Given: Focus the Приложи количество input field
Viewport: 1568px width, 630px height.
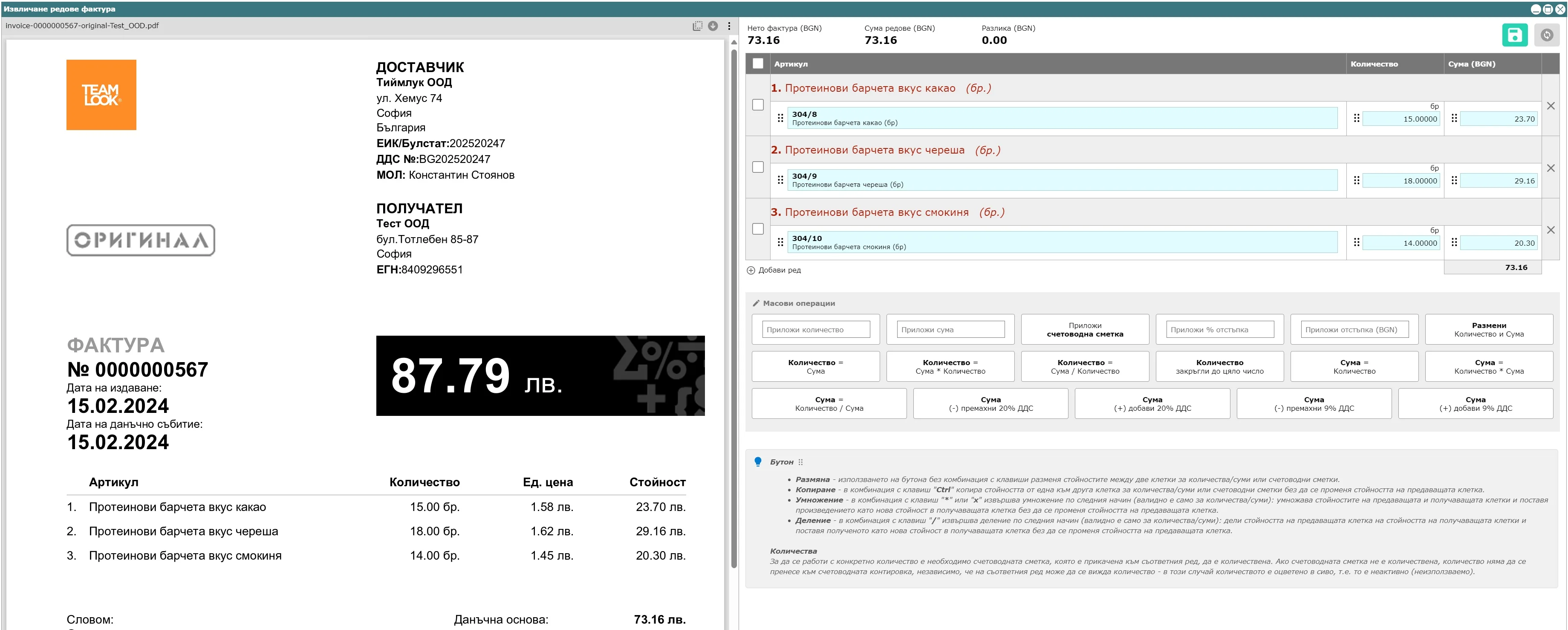Looking at the screenshot, I should (816, 330).
